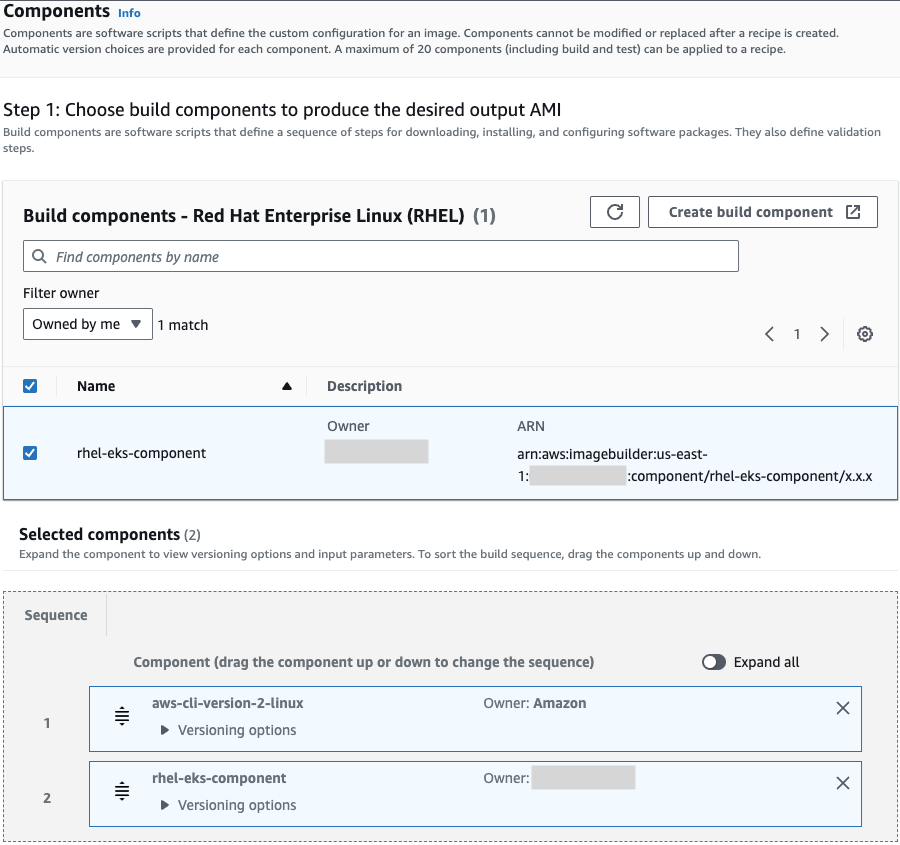Screen dimensions: 900x845
Task: Open the Owned by me filter dropdown
Action: (87, 323)
